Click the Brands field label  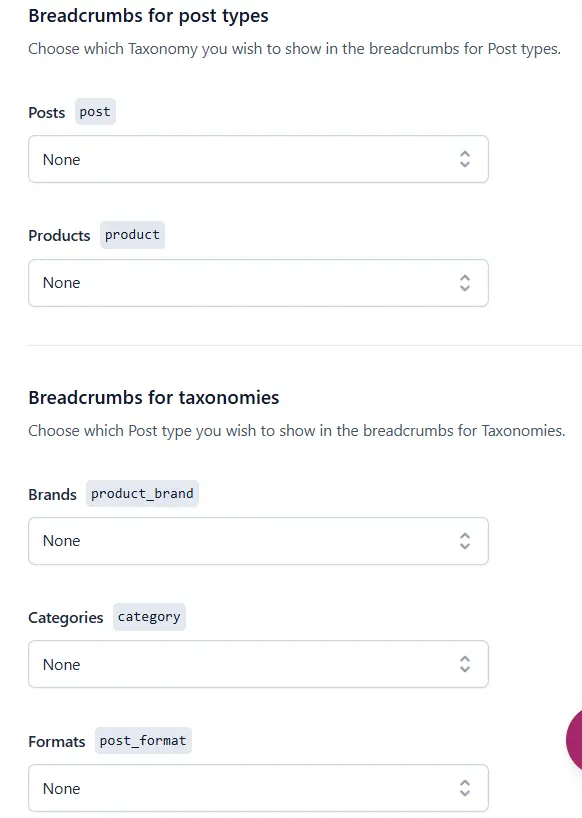click(x=52, y=494)
